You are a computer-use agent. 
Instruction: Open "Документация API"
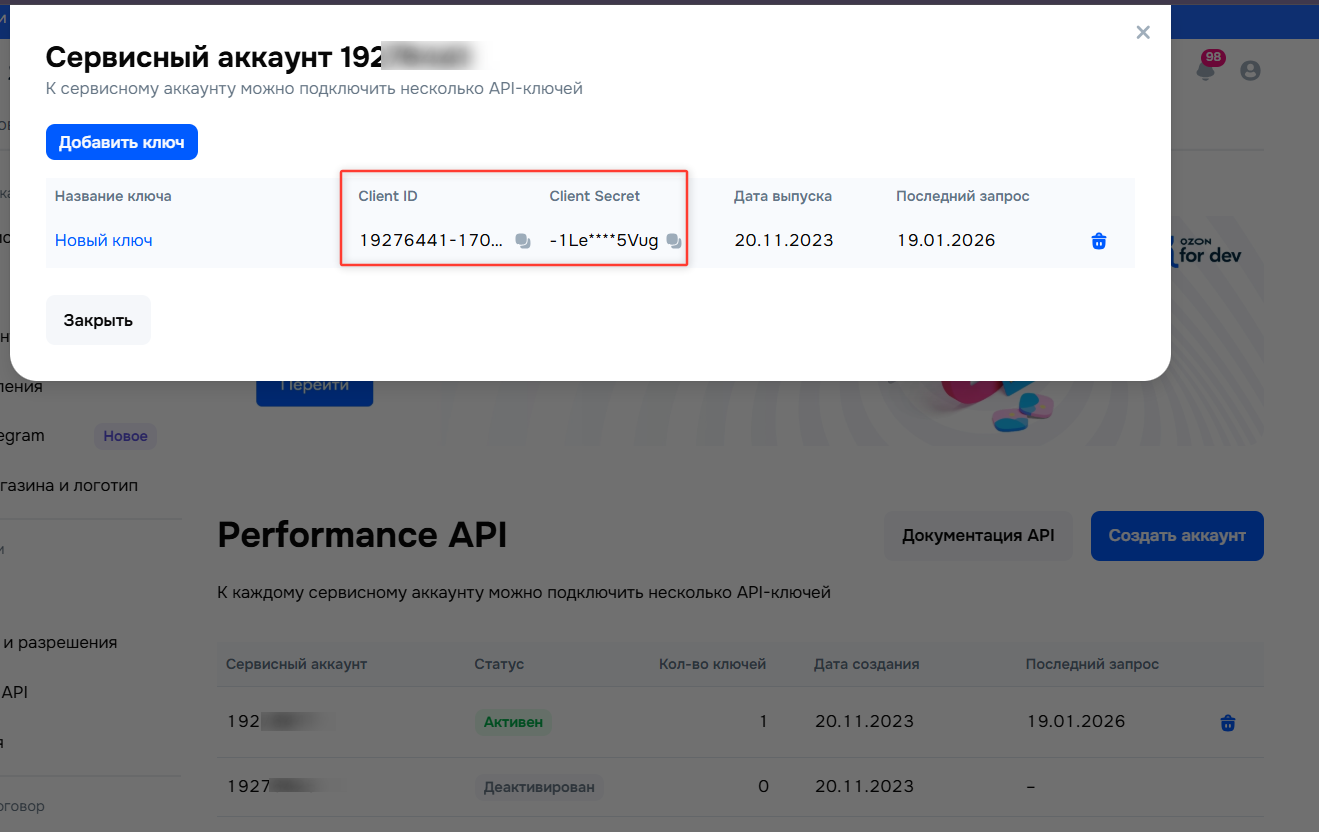pos(978,536)
